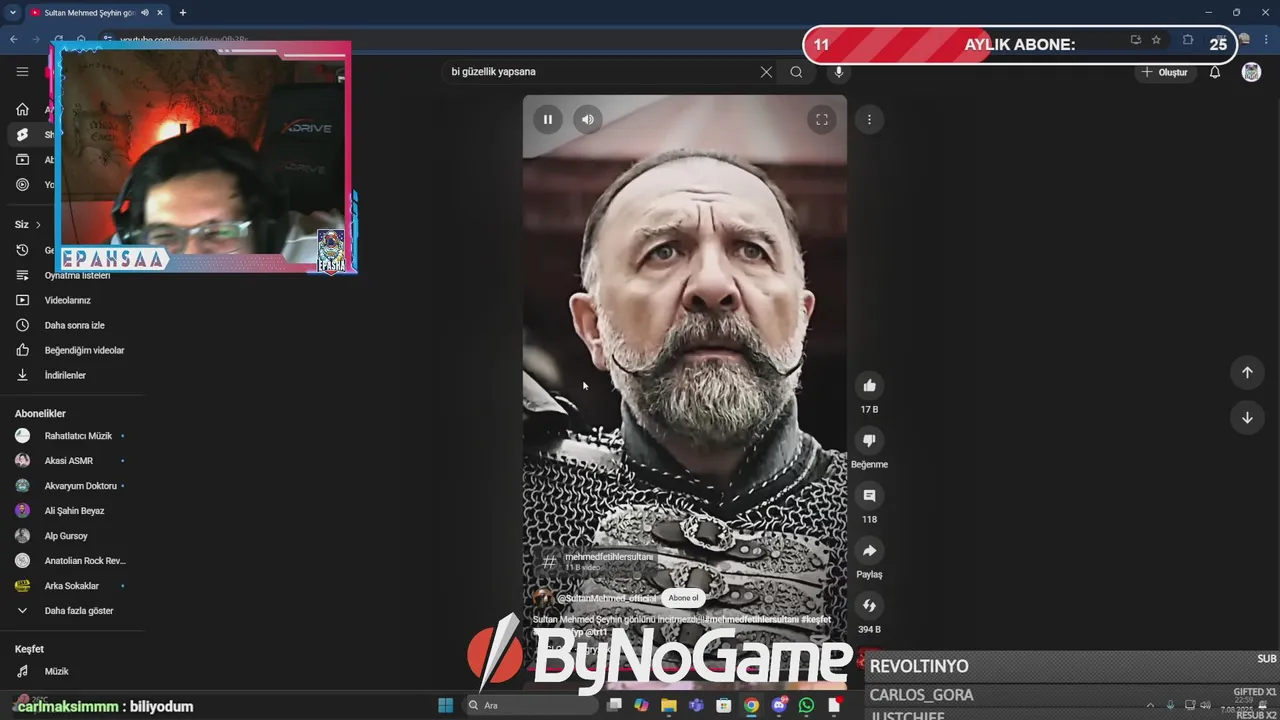1280x720 pixels.
Task: Go to YouTube Home in sidebar
Action: pos(22,109)
